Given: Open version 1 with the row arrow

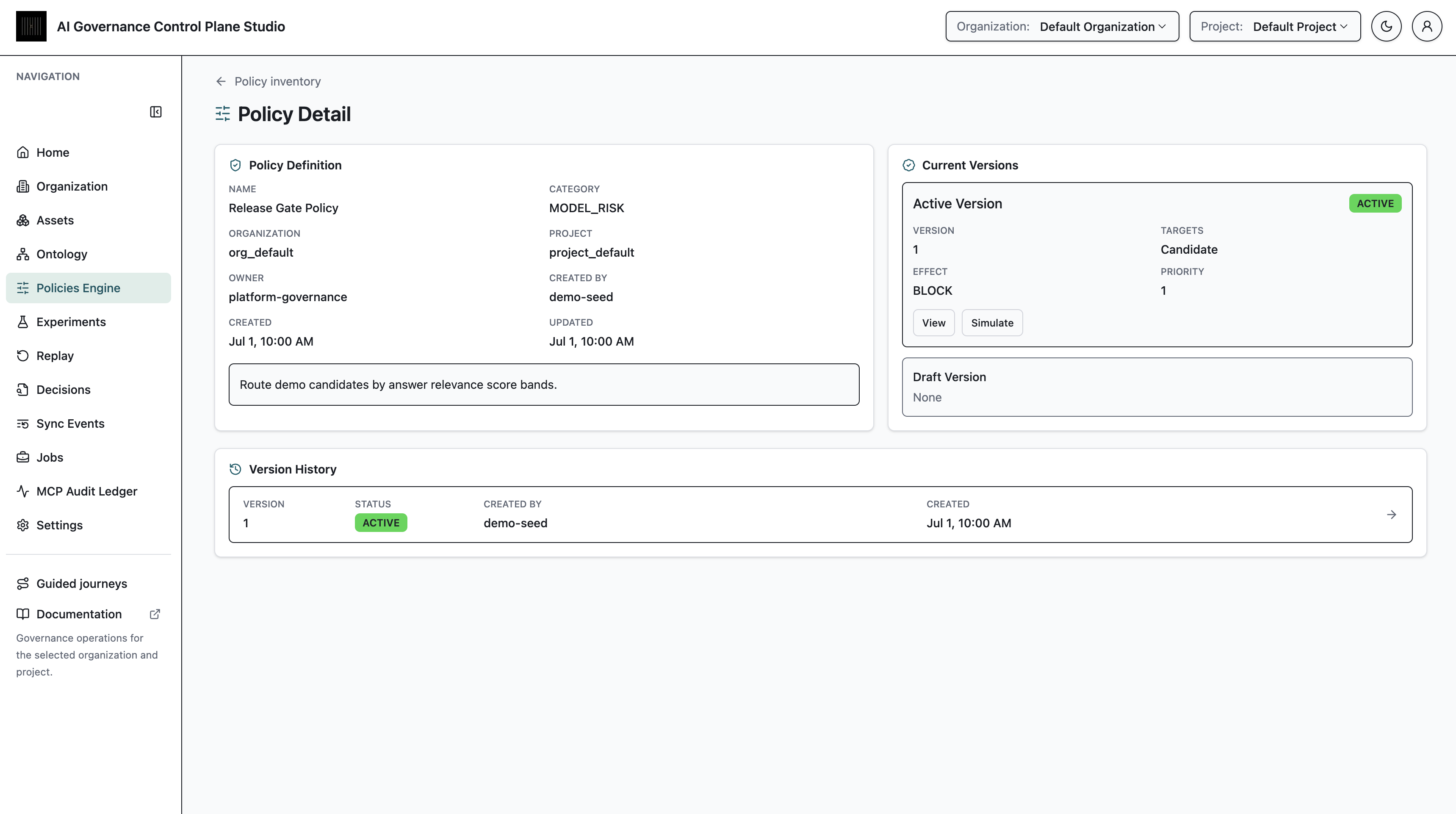Looking at the screenshot, I should point(1392,515).
